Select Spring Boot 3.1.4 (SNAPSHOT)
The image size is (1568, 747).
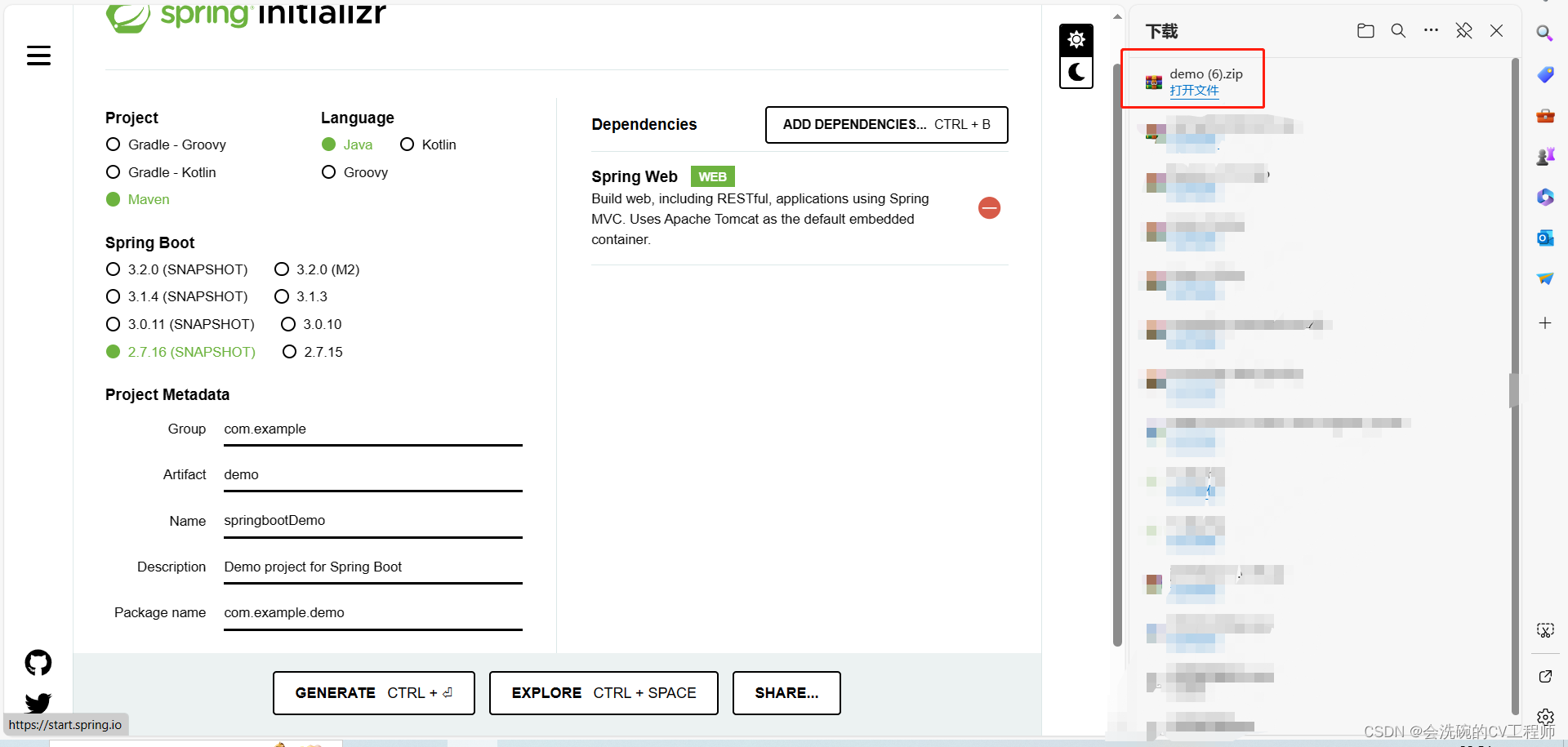pyautogui.click(x=176, y=296)
